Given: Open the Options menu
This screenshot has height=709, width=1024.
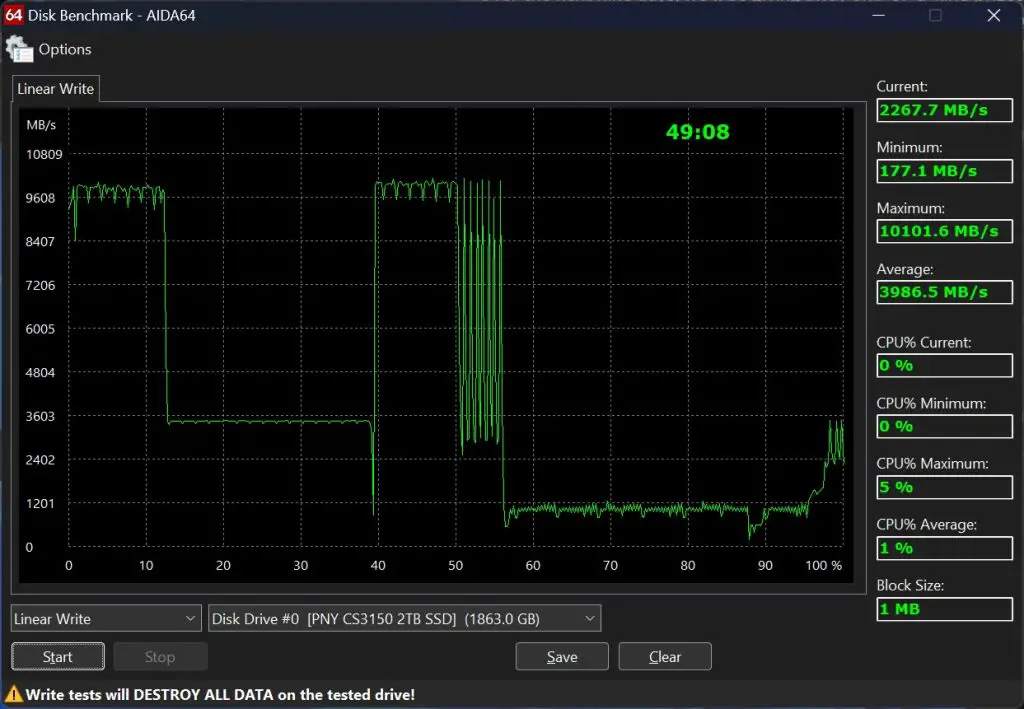Looking at the screenshot, I should [x=65, y=50].
